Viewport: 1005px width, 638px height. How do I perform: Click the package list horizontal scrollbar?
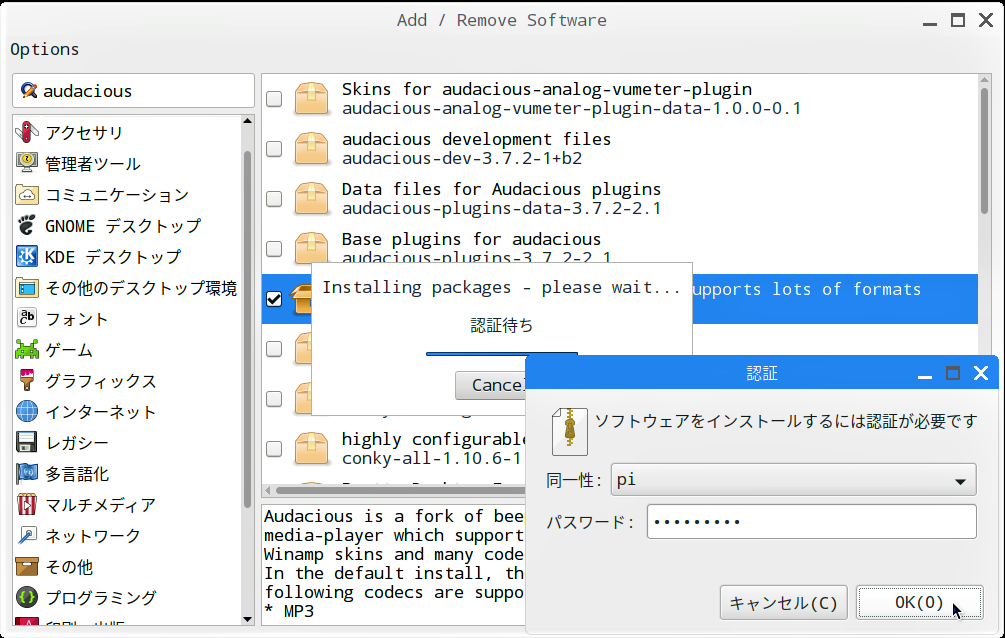(401, 491)
